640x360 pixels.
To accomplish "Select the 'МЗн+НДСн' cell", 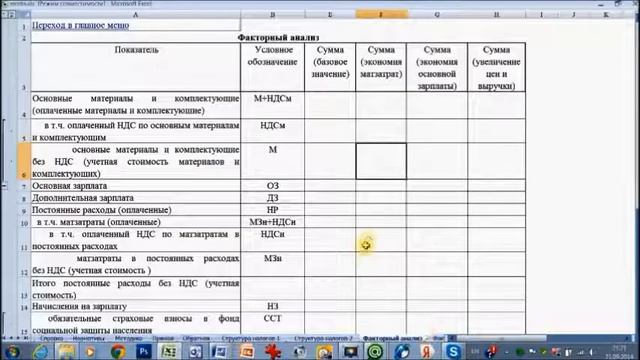I will [273, 222].
